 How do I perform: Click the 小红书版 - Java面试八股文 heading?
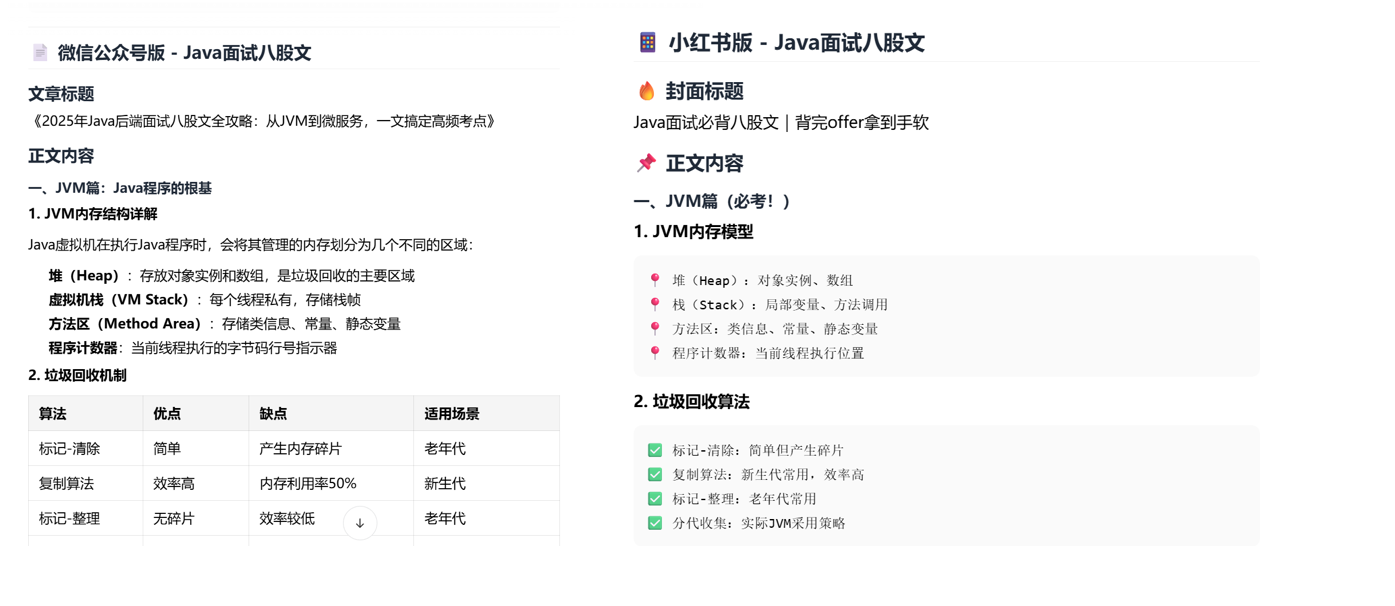tap(797, 42)
